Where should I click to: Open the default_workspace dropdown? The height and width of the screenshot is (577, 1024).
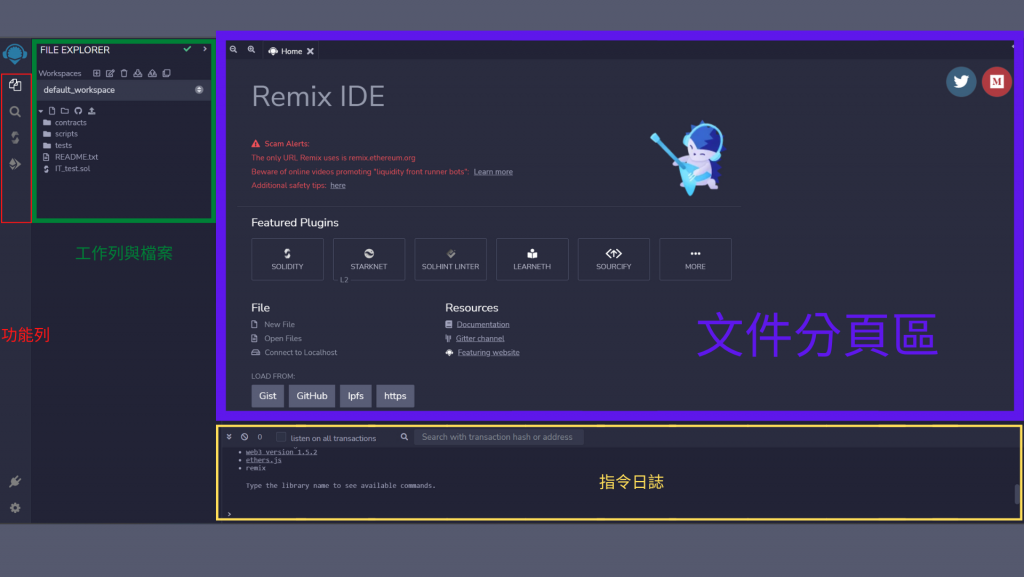point(123,90)
